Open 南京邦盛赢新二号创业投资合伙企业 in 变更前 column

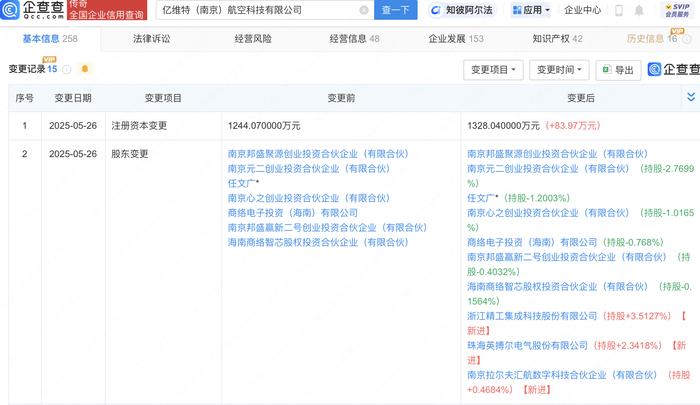[327, 228]
